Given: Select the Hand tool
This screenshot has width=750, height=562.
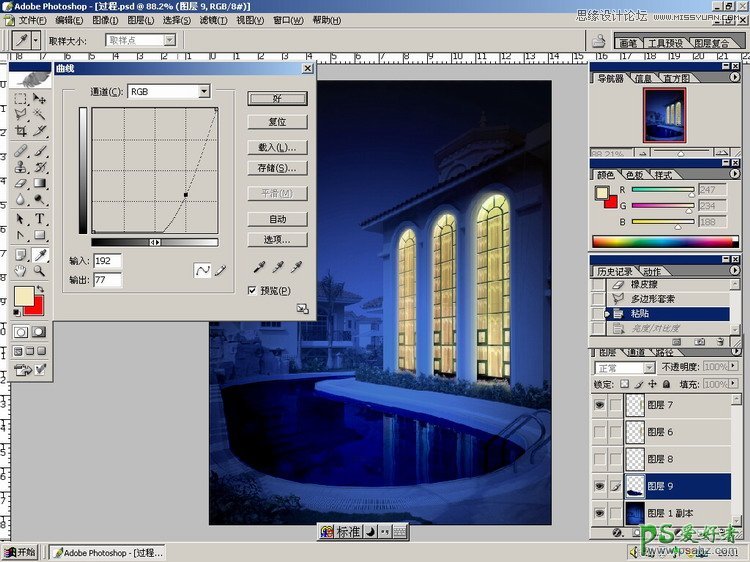Looking at the screenshot, I should (21, 270).
